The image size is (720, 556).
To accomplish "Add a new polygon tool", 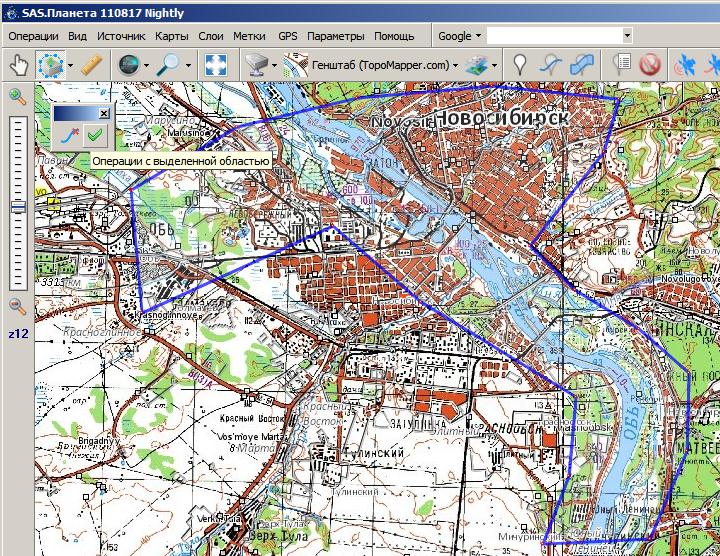I will coord(582,65).
